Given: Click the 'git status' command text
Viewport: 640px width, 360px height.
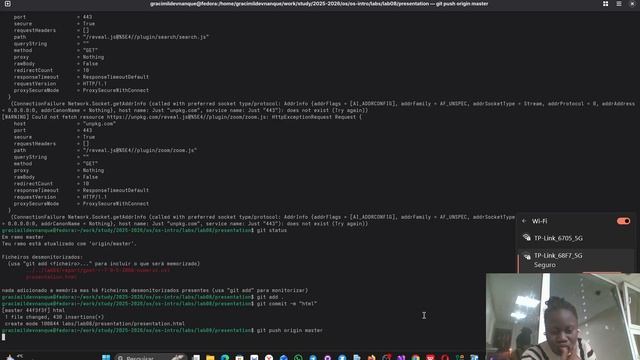Looking at the screenshot, I should [x=271, y=230].
